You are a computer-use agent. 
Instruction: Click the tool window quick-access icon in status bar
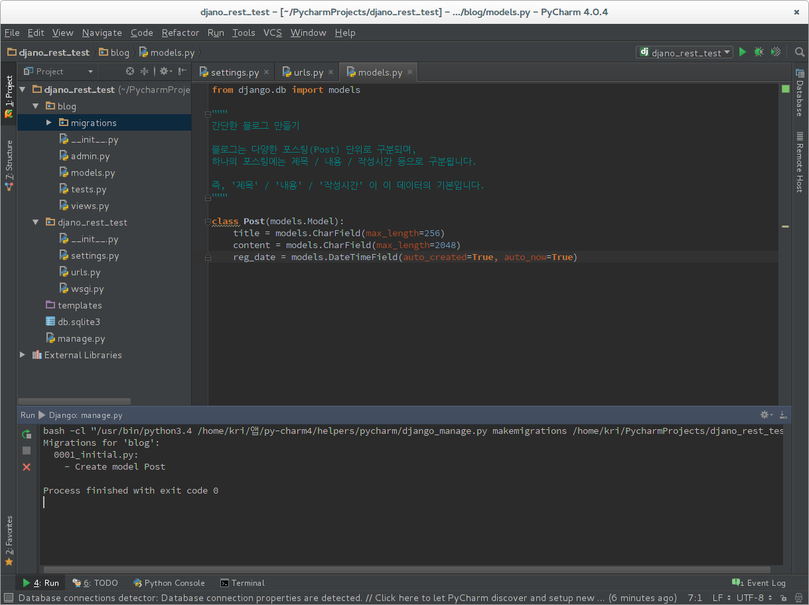[8, 598]
